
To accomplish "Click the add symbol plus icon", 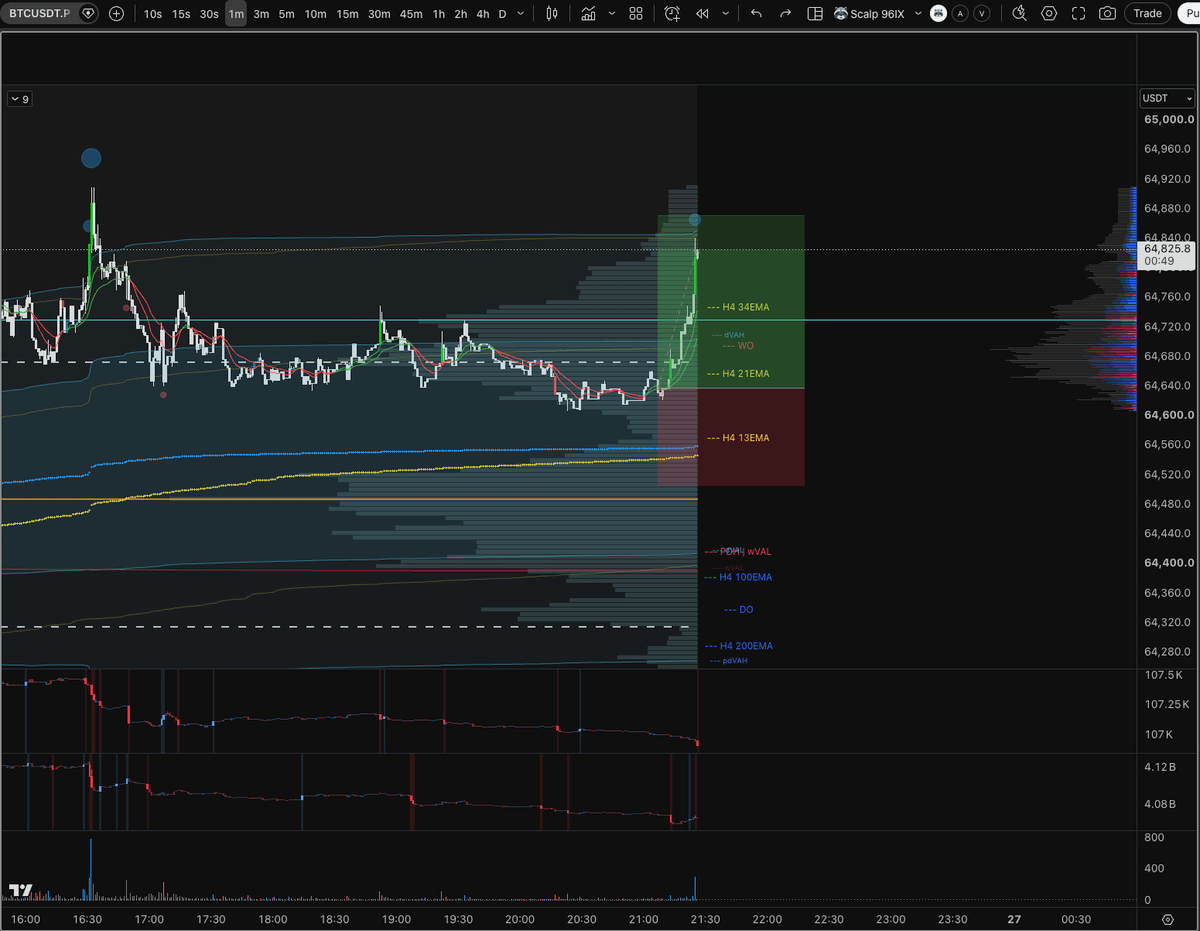I will click(x=117, y=14).
